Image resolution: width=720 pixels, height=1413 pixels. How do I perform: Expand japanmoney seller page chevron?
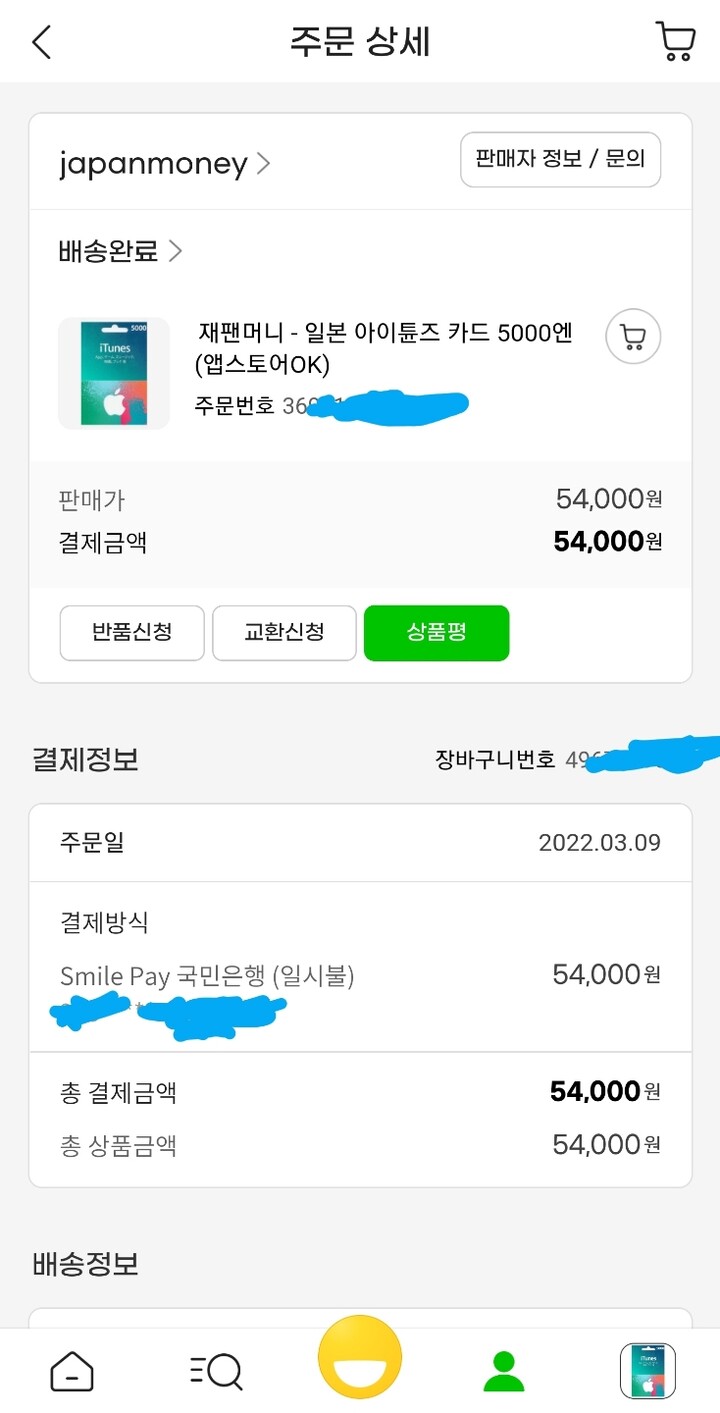[x=264, y=164]
